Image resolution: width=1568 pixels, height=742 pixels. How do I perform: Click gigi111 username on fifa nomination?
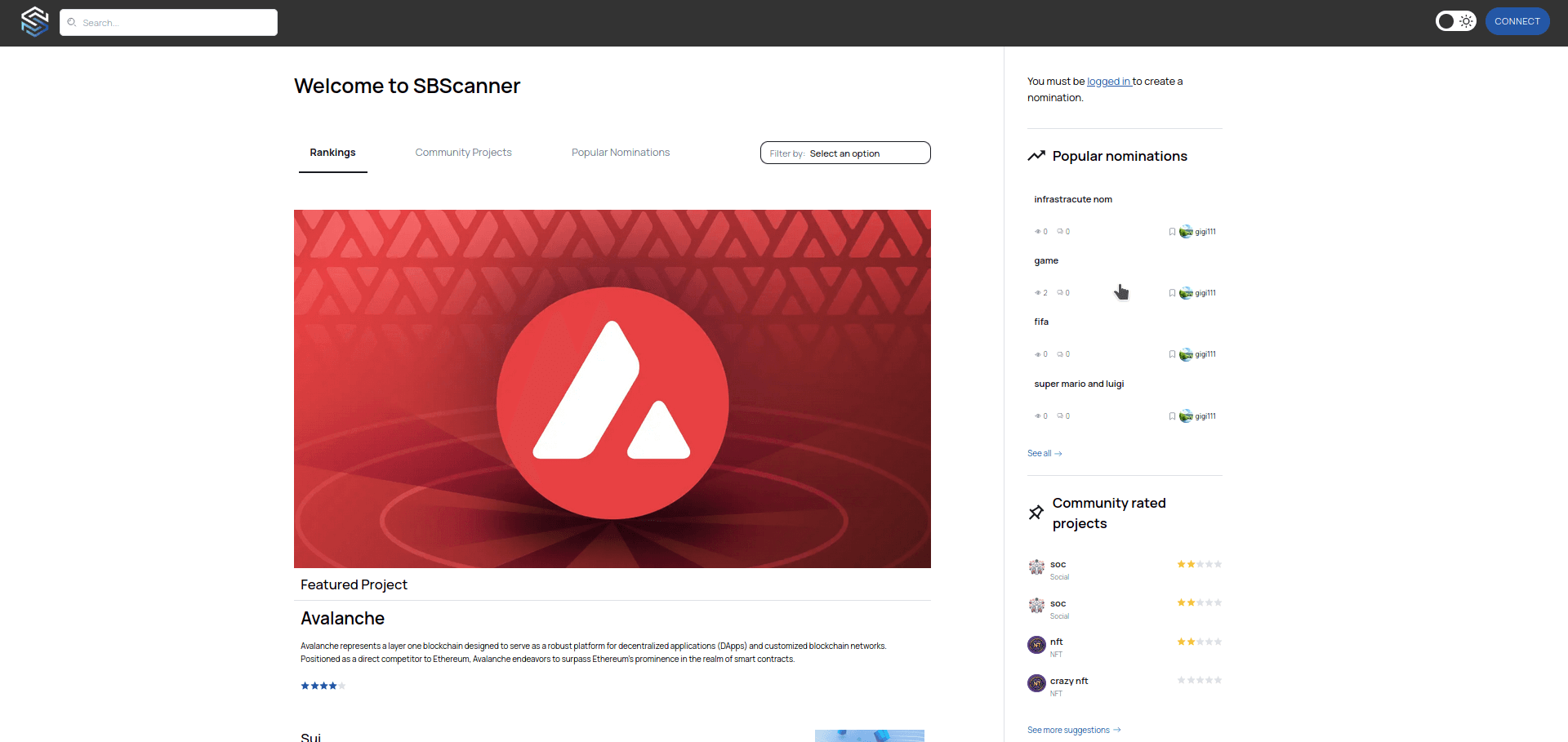pyautogui.click(x=1205, y=354)
